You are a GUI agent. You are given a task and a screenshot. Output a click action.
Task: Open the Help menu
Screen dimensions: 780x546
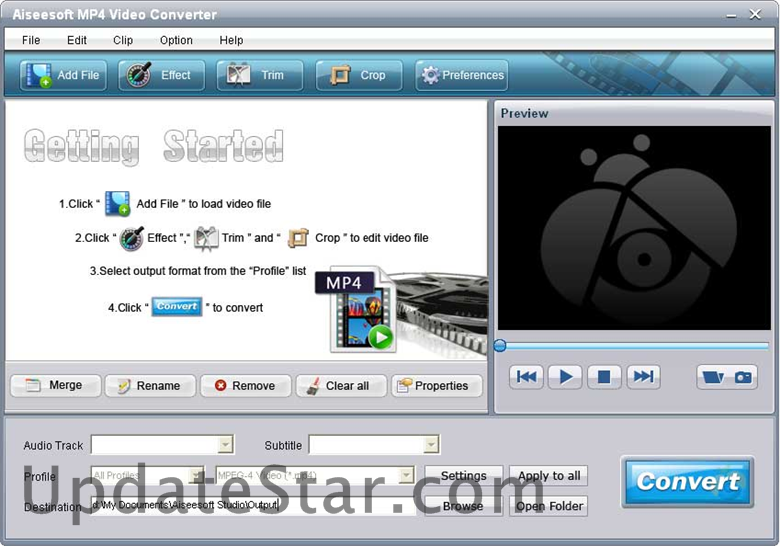231,40
